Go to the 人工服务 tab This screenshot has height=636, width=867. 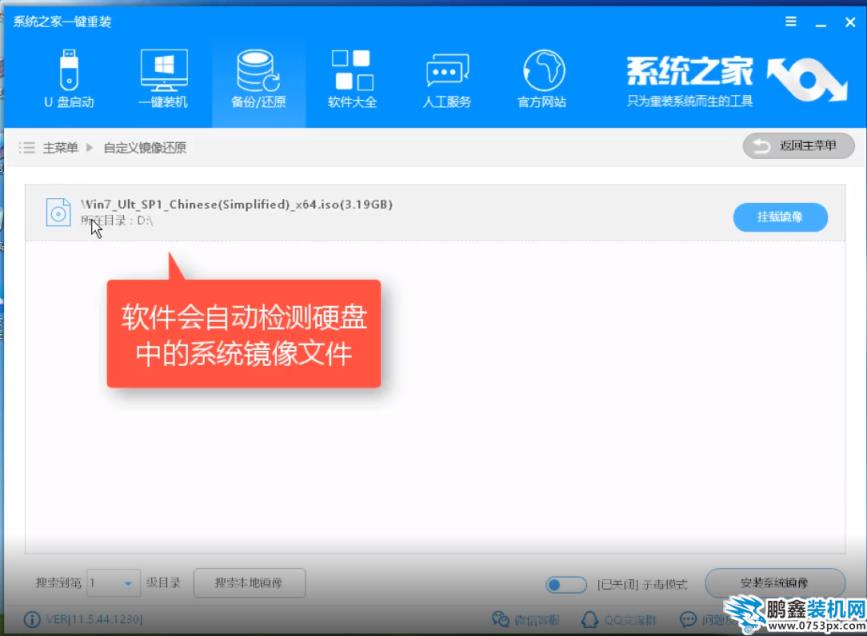click(x=447, y=79)
